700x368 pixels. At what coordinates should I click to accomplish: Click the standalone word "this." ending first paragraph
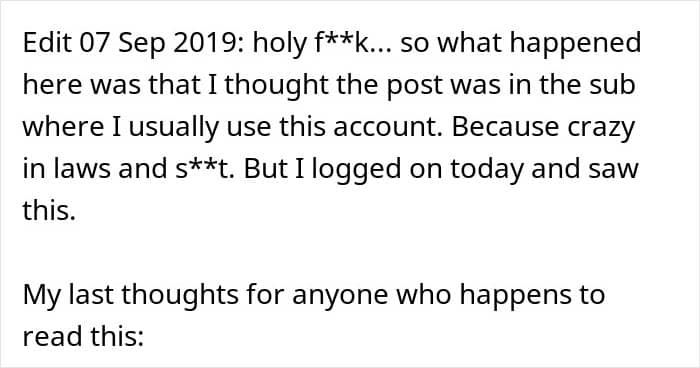tap(49, 210)
